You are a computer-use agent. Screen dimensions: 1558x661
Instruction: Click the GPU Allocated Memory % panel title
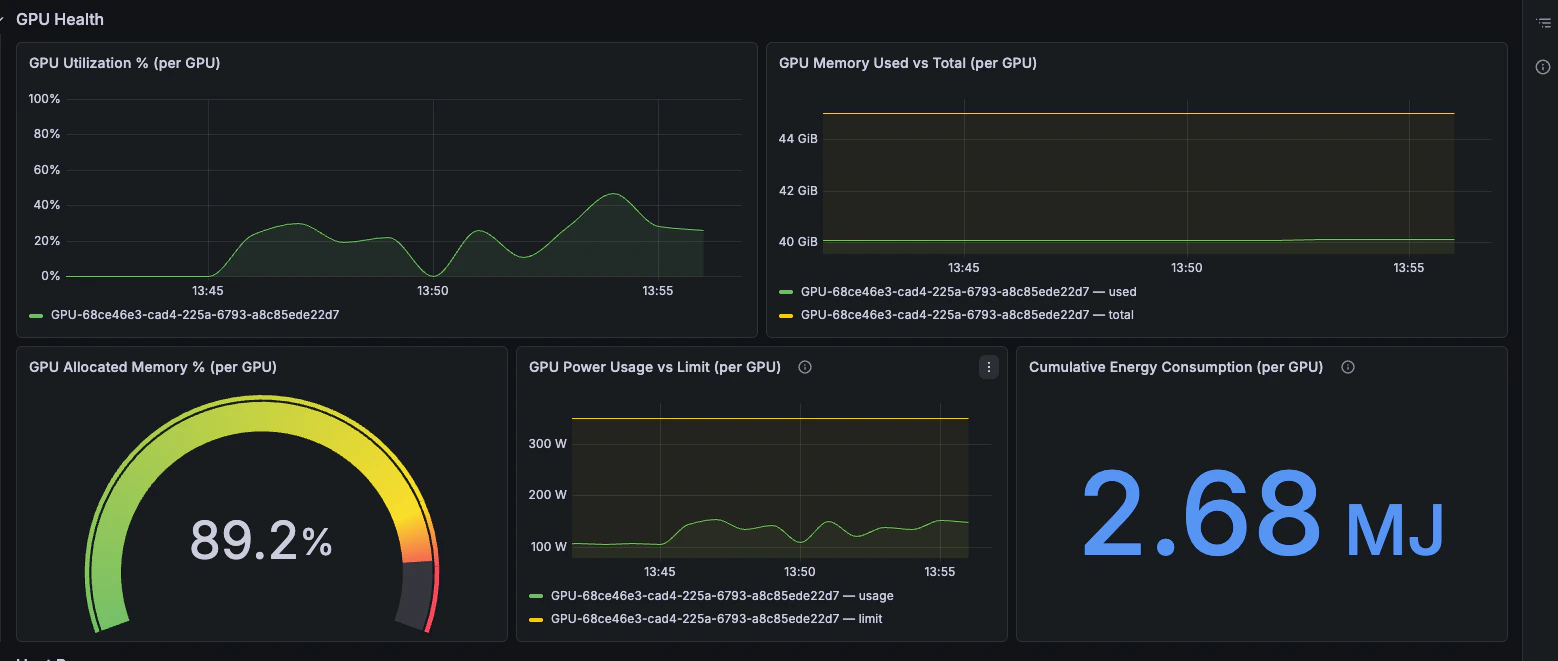pyautogui.click(x=152, y=367)
